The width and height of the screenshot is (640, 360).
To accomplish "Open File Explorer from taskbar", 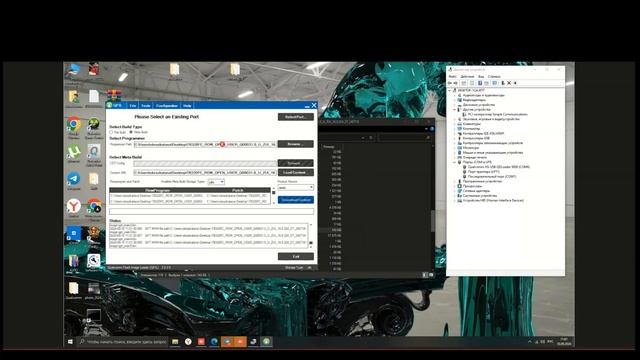I will (175, 342).
